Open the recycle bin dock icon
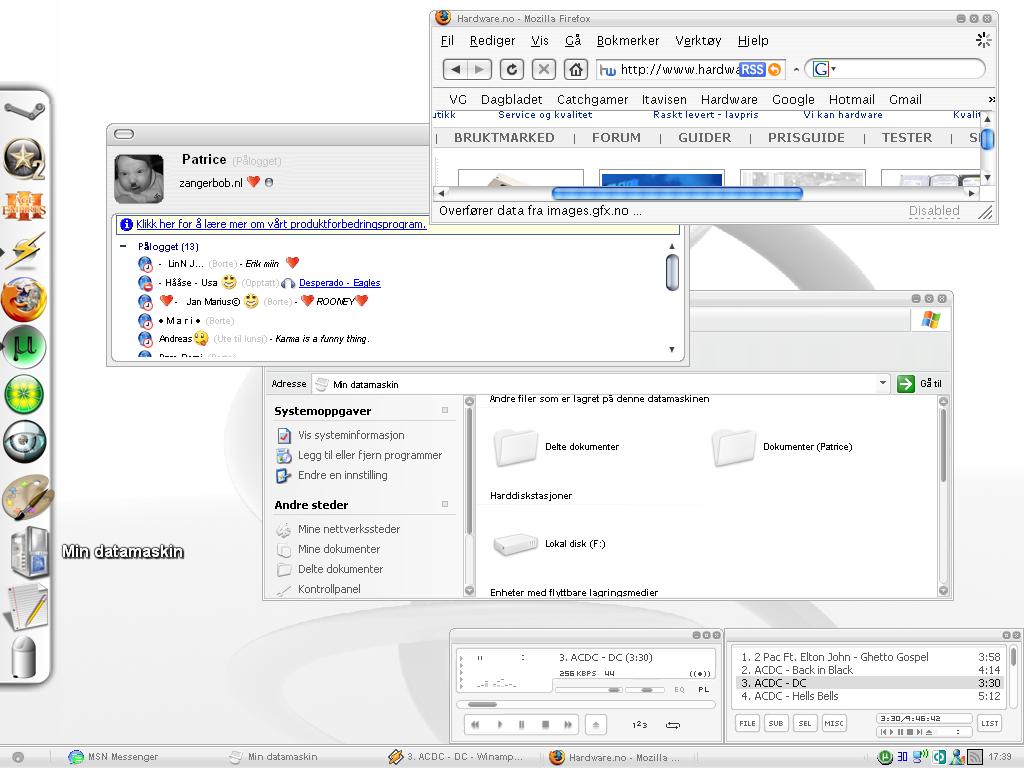1024x768 pixels. click(x=24, y=657)
